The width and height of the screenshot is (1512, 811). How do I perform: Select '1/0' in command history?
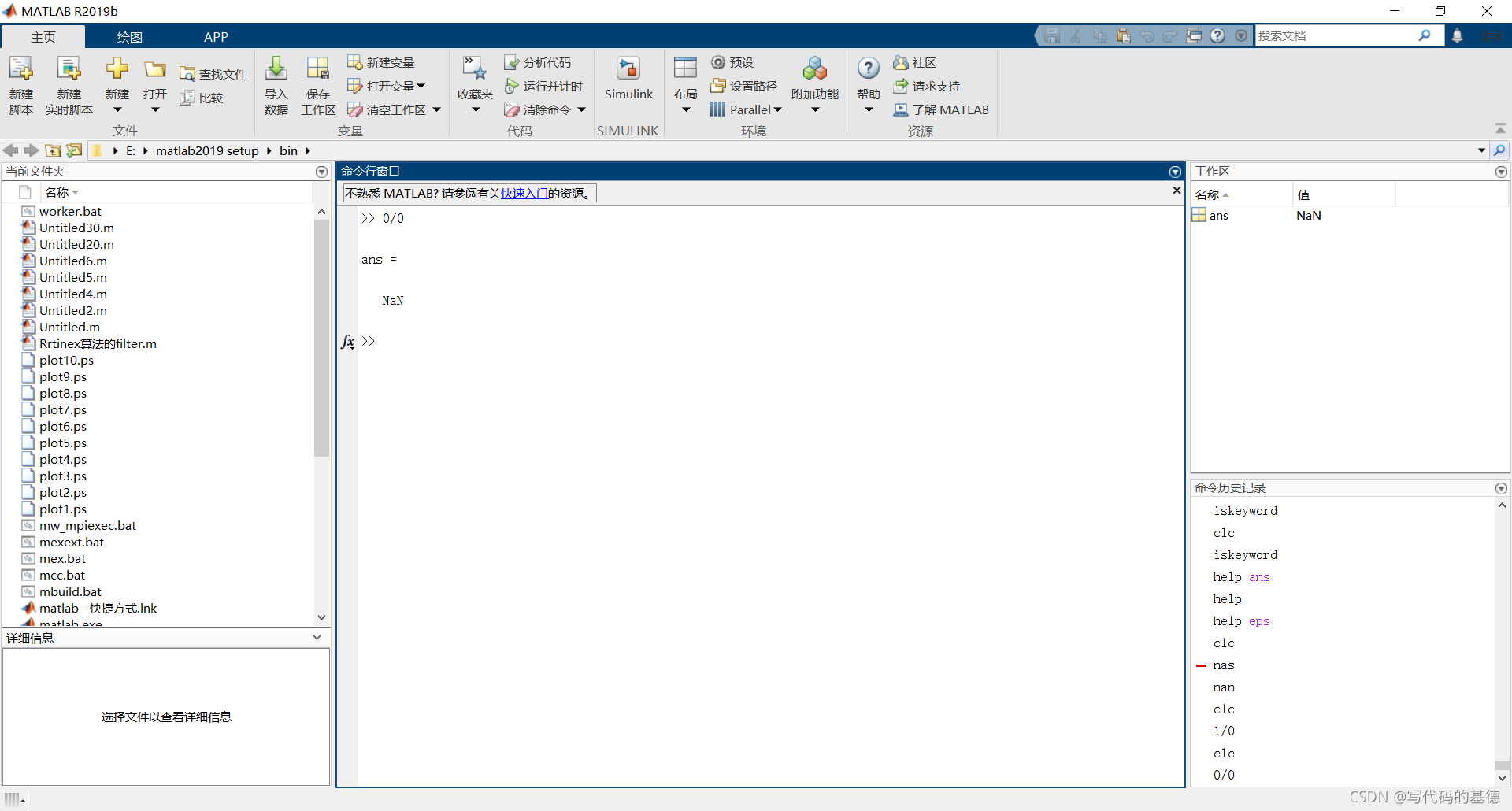(x=1224, y=731)
